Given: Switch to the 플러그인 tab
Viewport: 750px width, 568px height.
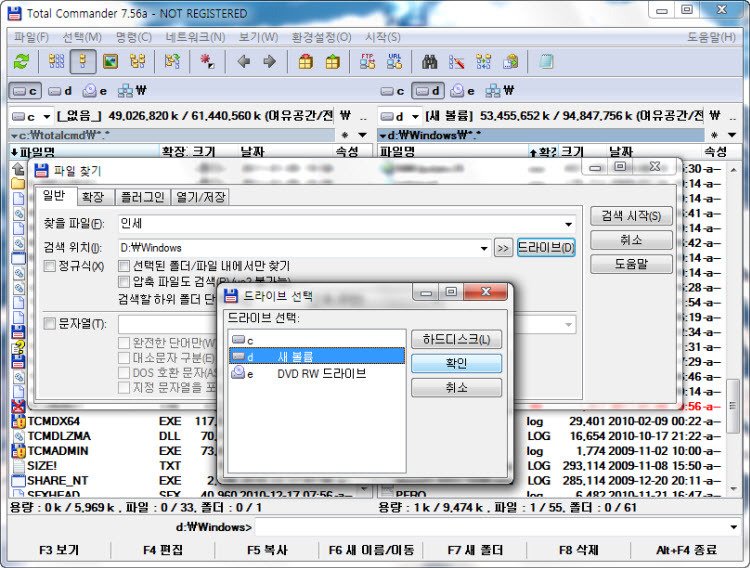Looking at the screenshot, I should 140,197.
